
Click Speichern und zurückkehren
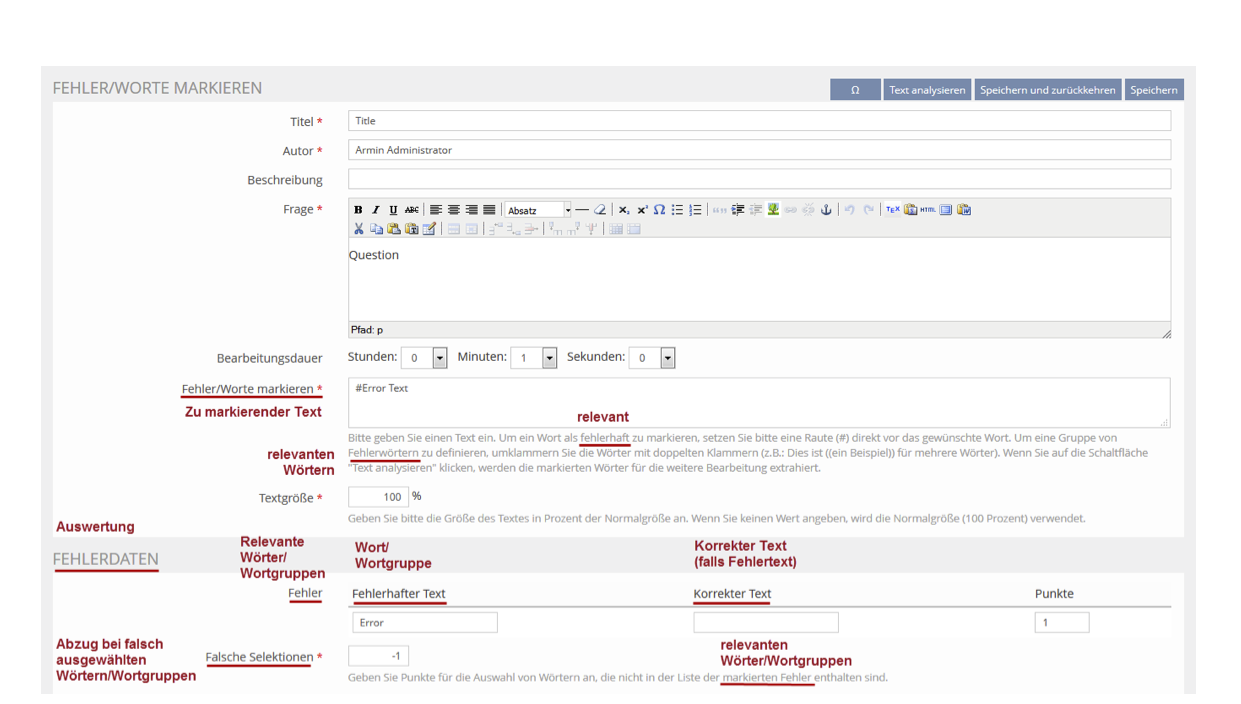pos(1047,90)
